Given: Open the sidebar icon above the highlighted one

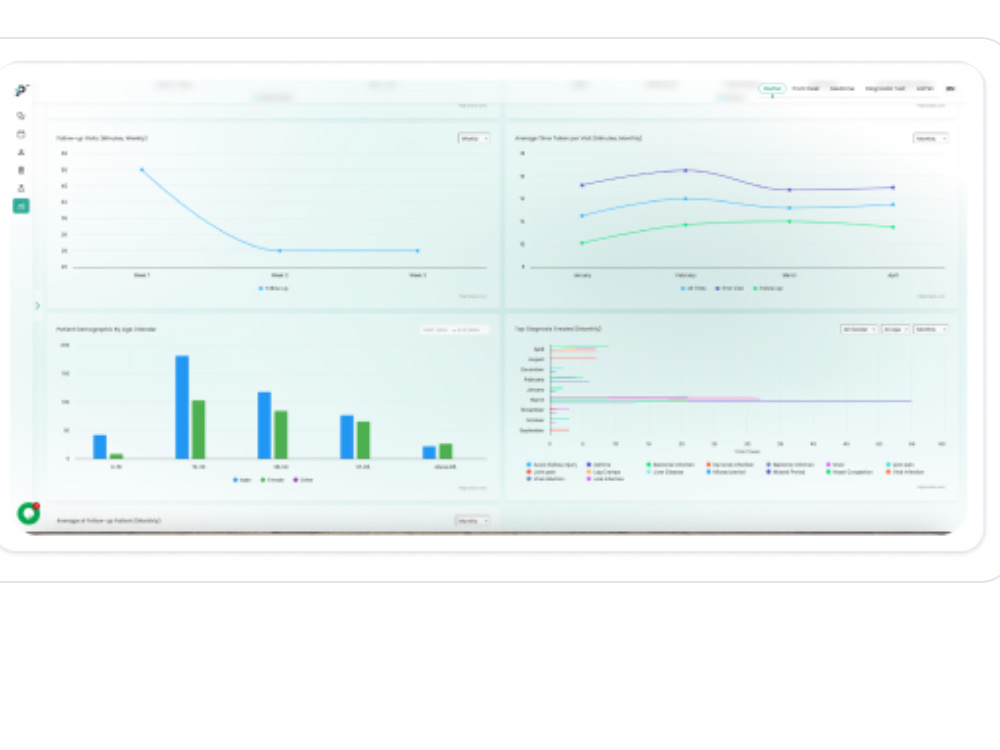Looking at the screenshot, I should 21,188.
